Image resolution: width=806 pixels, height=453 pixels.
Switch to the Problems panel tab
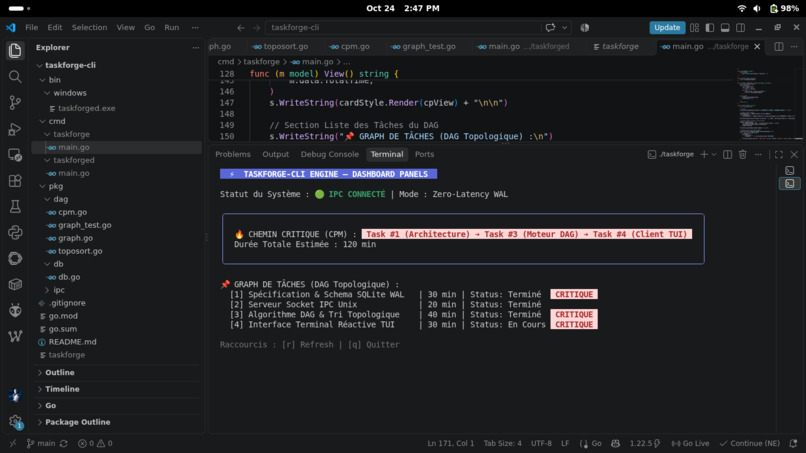[x=233, y=154]
